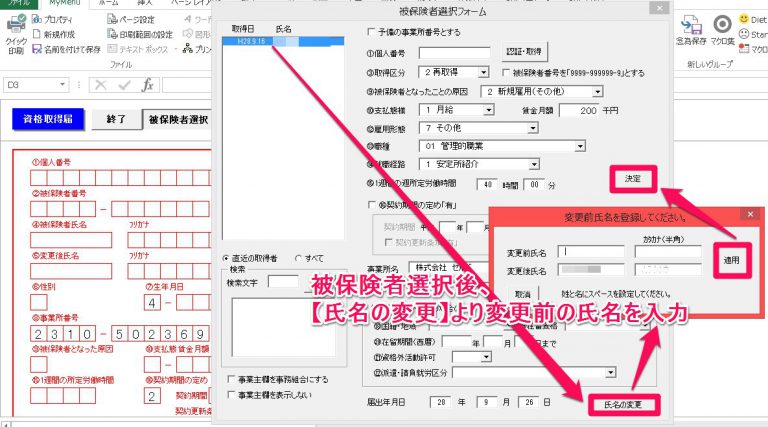
Task: Open 資格外活動許可 dropdown
Action: 486,357
